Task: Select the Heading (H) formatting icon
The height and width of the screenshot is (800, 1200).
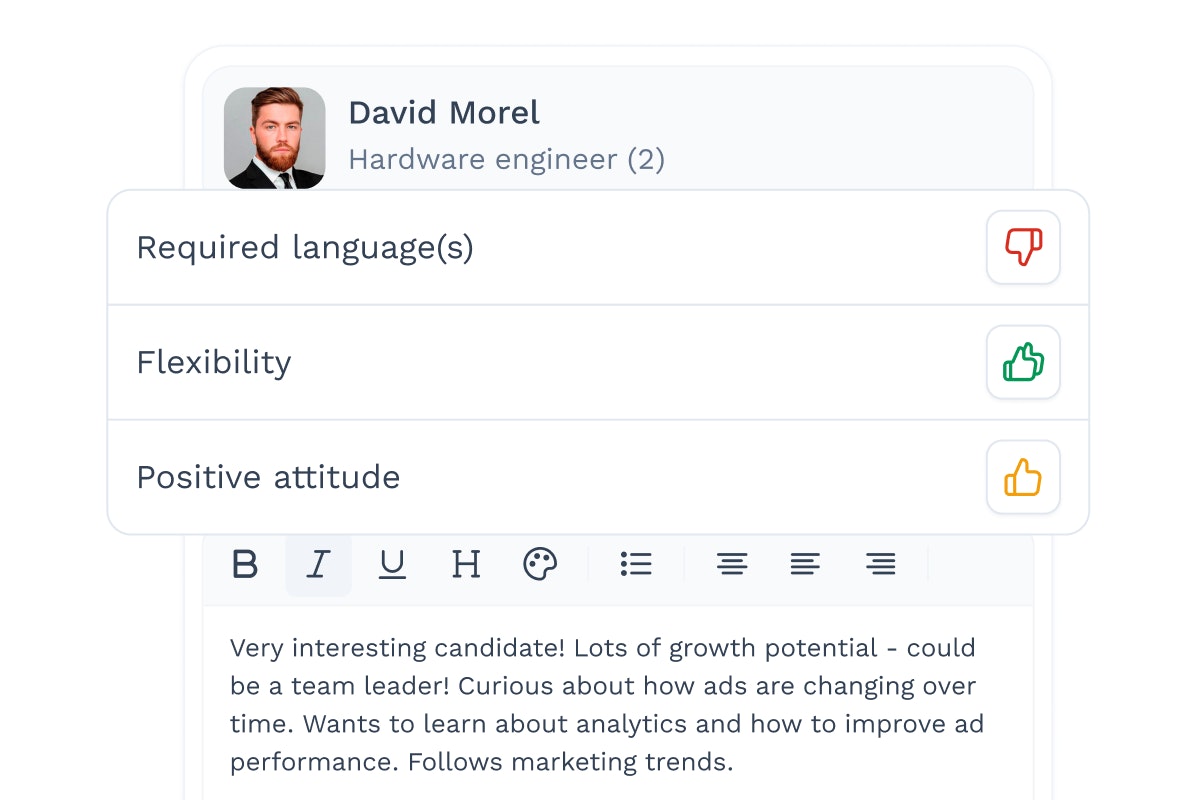Action: (x=466, y=565)
